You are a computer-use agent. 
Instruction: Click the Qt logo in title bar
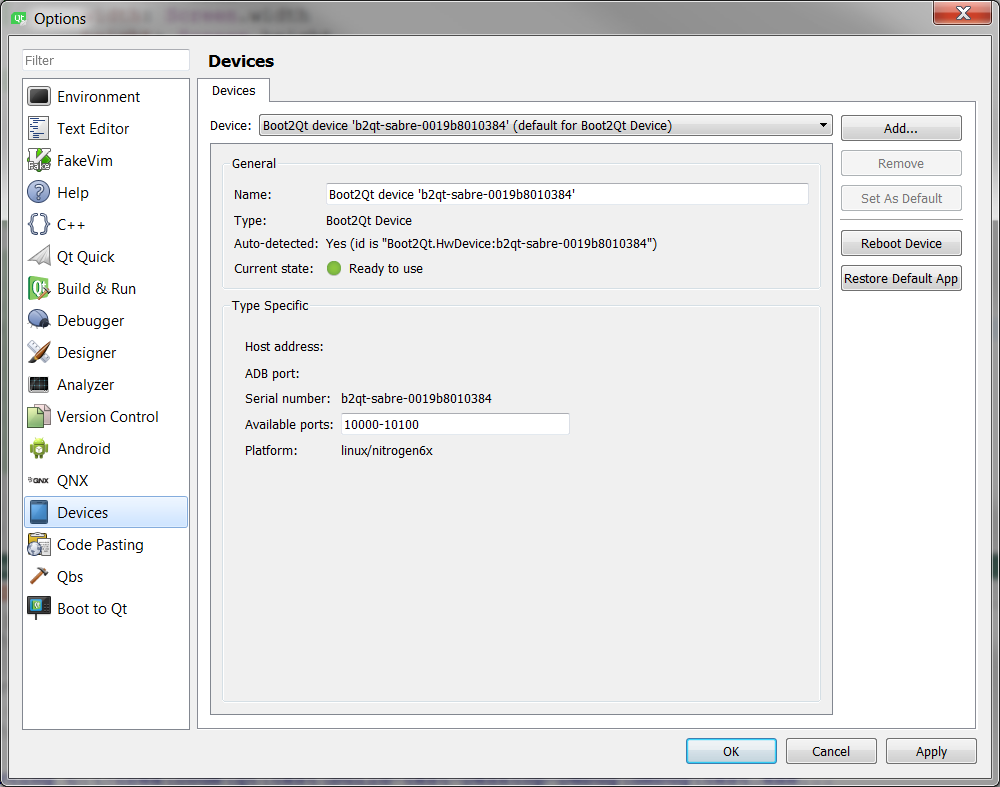(x=18, y=18)
